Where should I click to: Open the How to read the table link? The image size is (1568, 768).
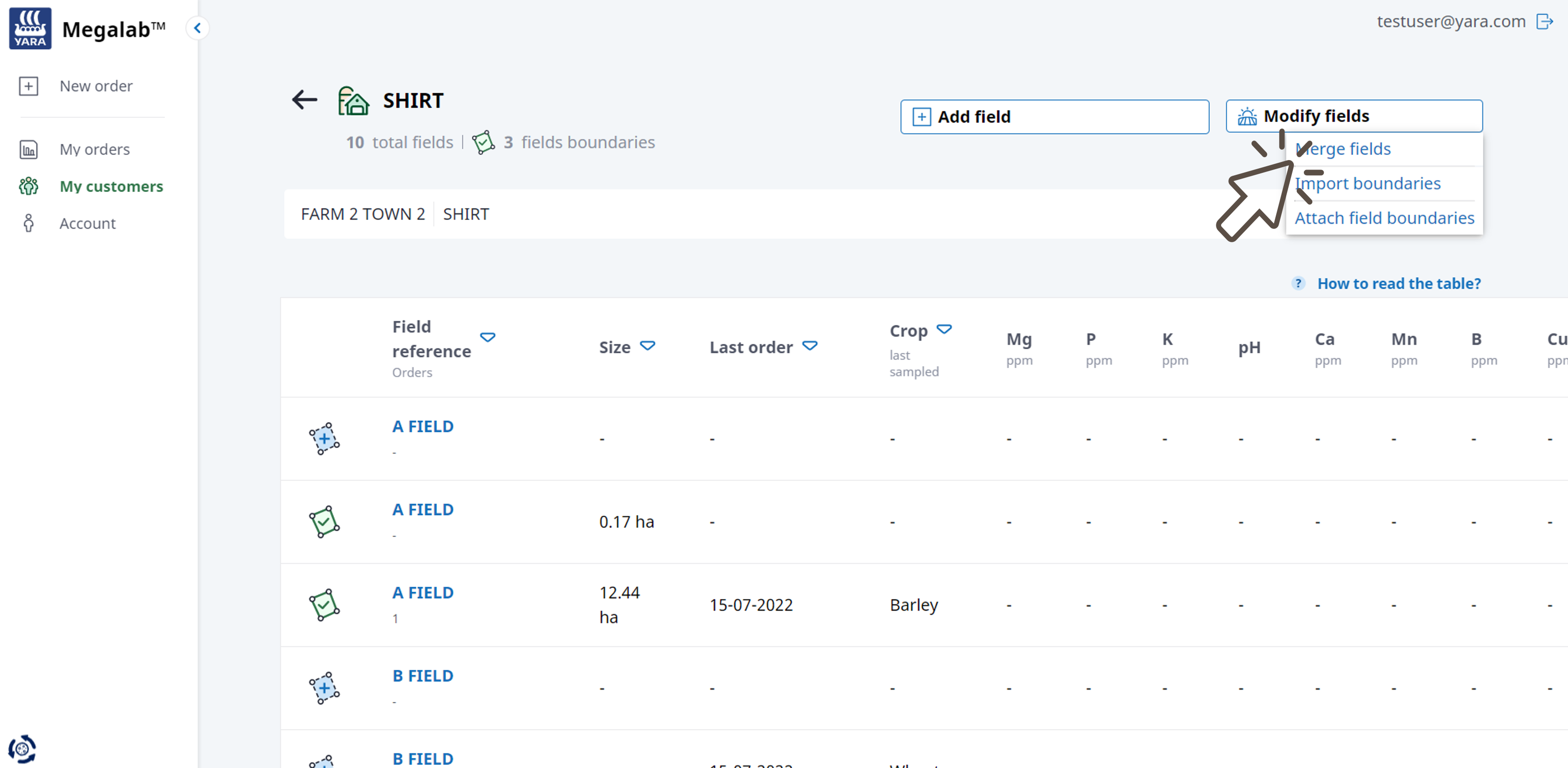1398,284
